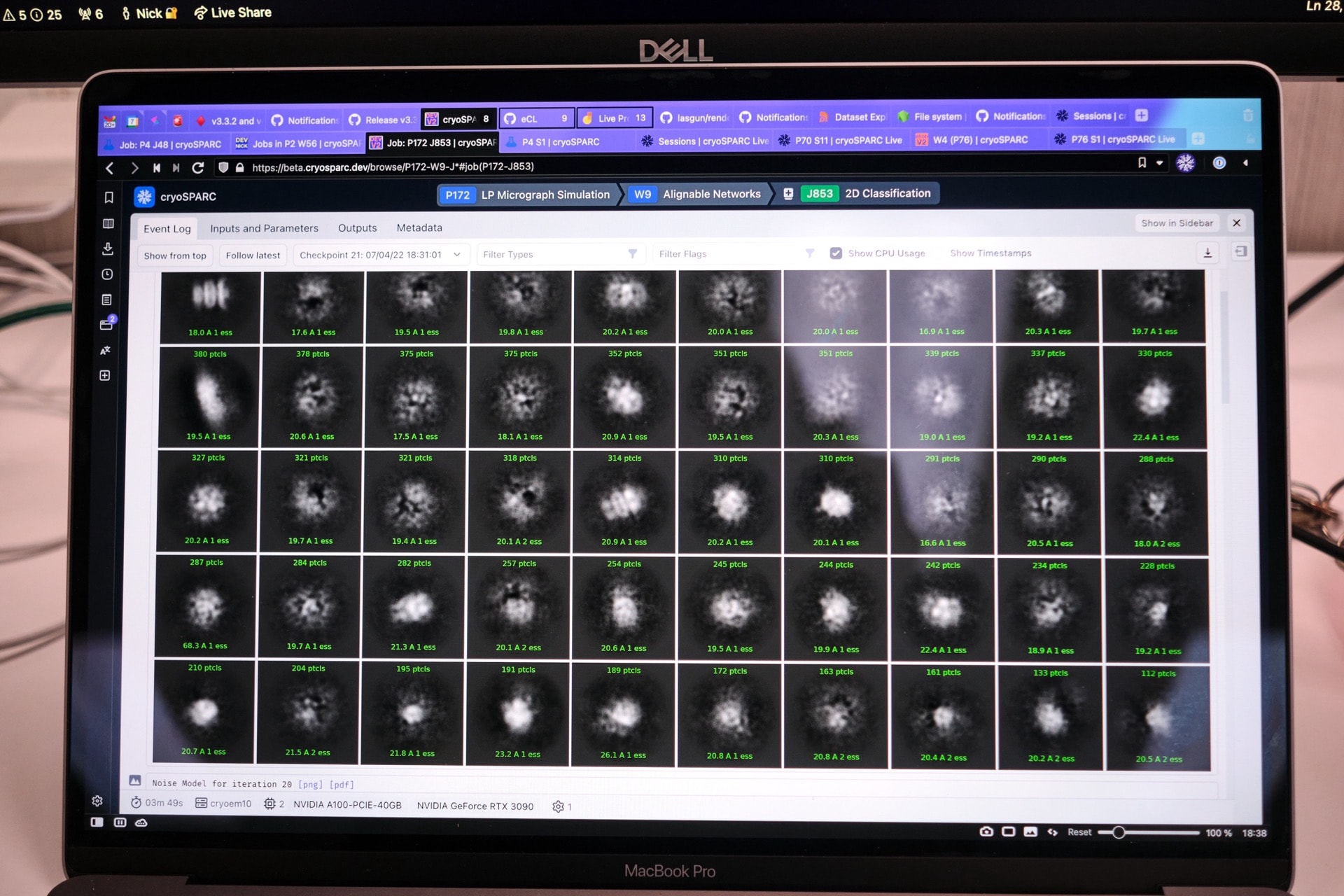Viewport: 1344px width, 896px height.
Task: Click the sidebar icon with badge 2
Action: click(x=106, y=324)
